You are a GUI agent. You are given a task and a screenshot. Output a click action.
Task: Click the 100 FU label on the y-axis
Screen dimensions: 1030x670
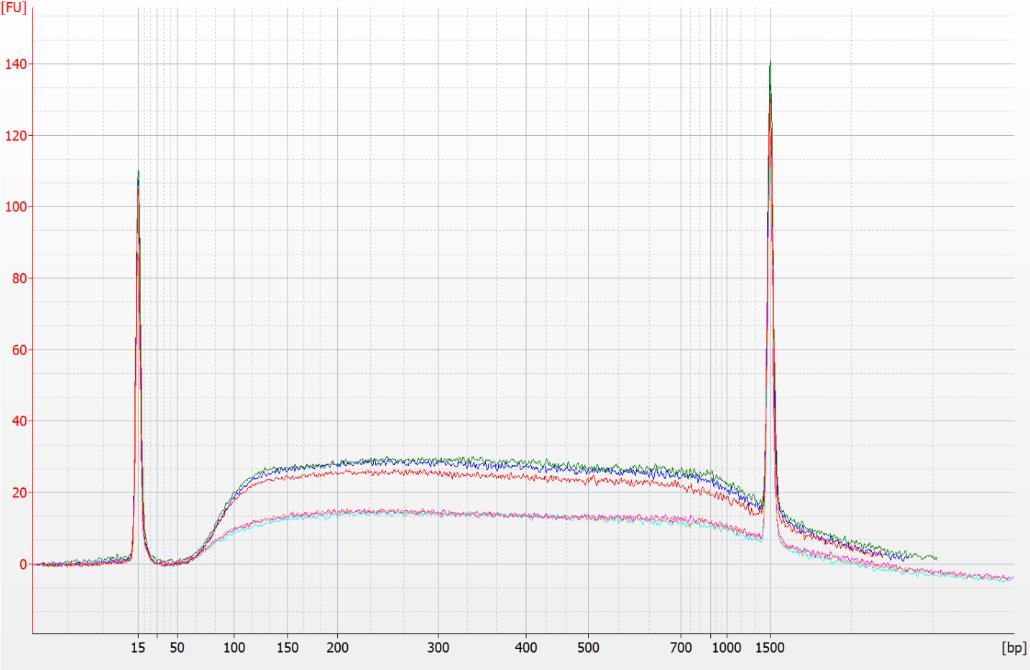16,207
